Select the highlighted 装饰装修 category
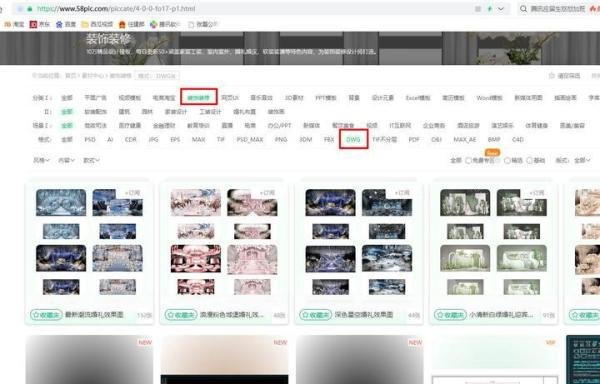 coord(199,98)
